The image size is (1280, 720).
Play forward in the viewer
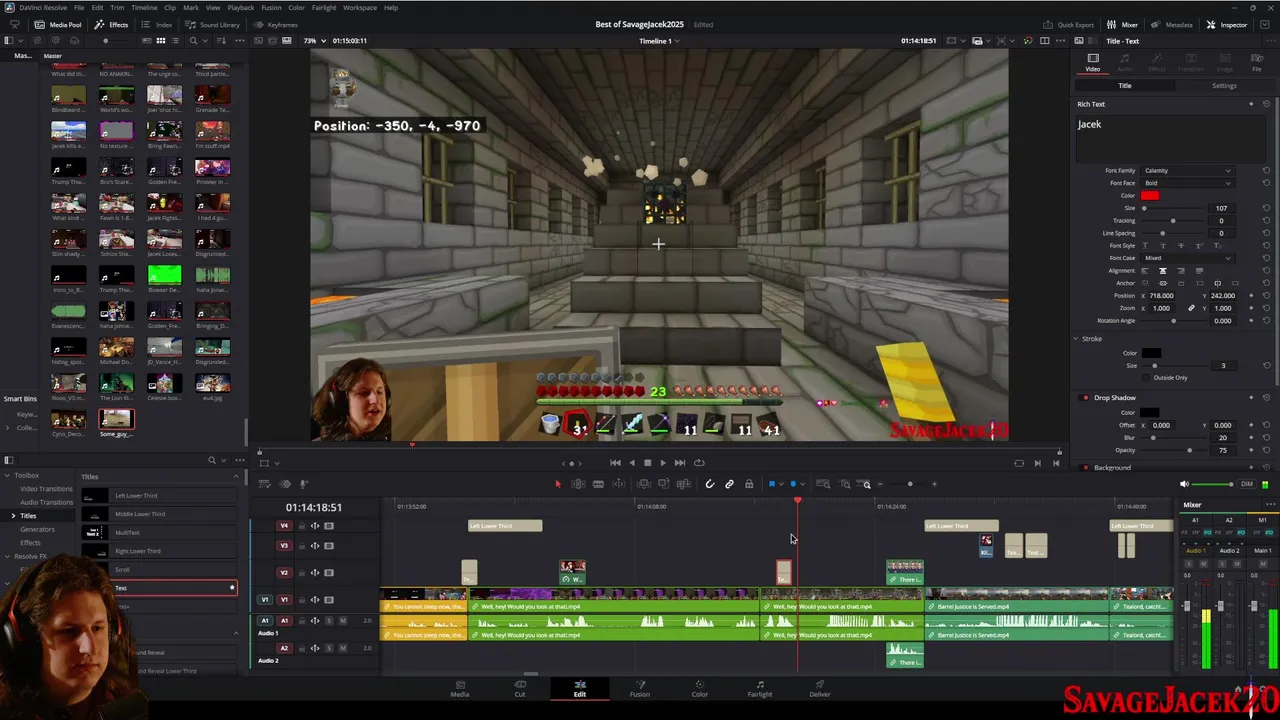tap(662, 463)
